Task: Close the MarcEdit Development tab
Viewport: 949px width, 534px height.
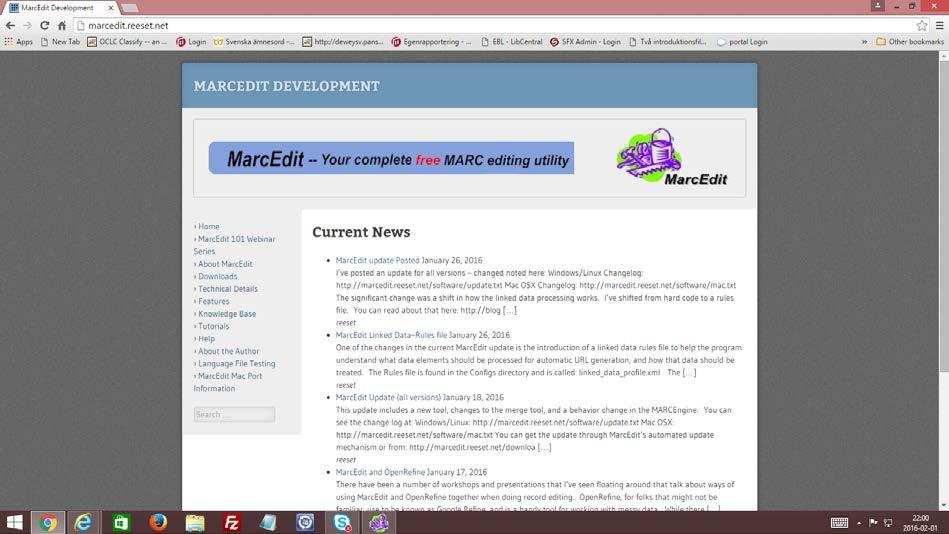Action: (x=111, y=8)
